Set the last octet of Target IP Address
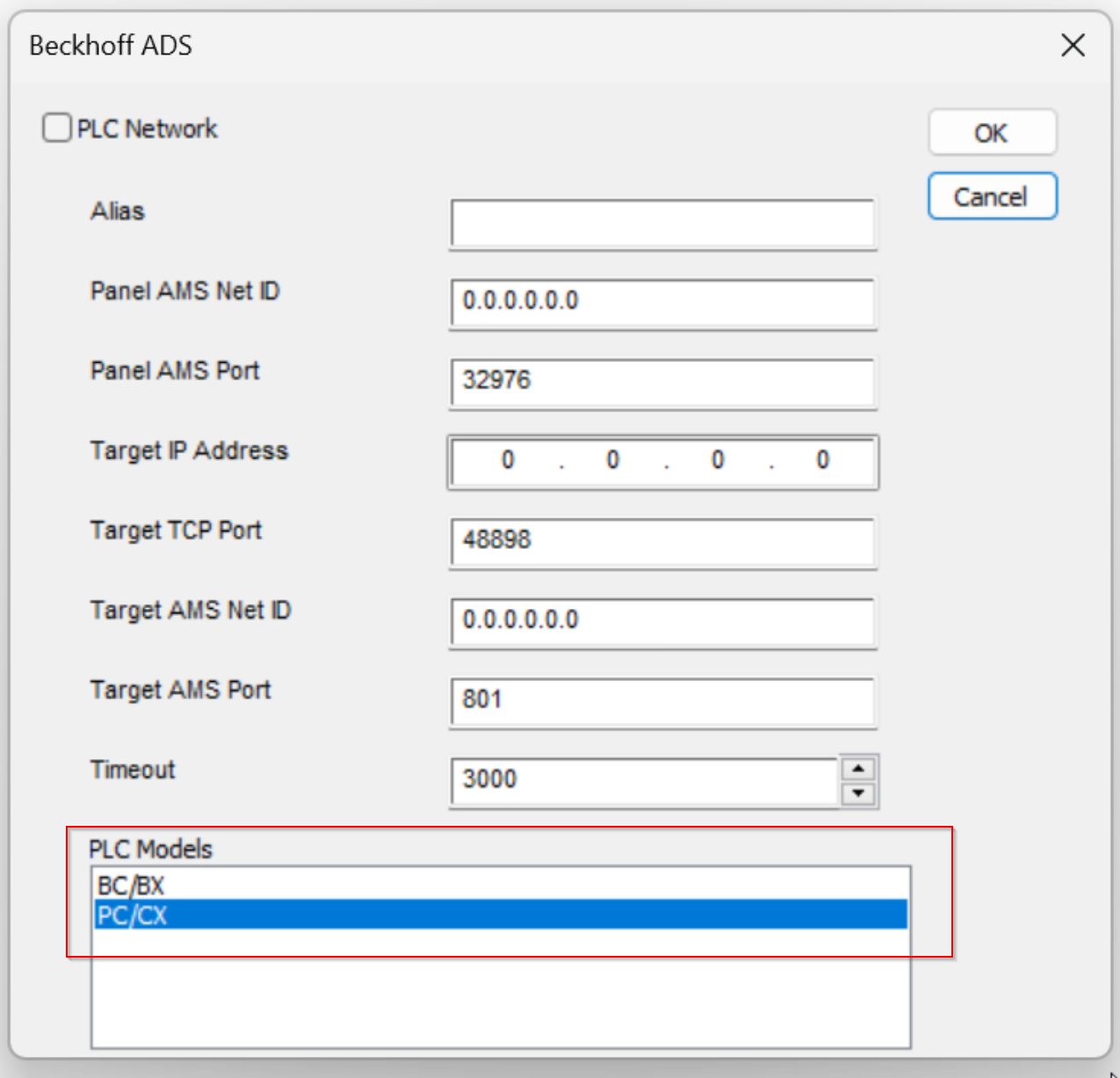Viewport: 1120px width, 1078px height. (822, 460)
